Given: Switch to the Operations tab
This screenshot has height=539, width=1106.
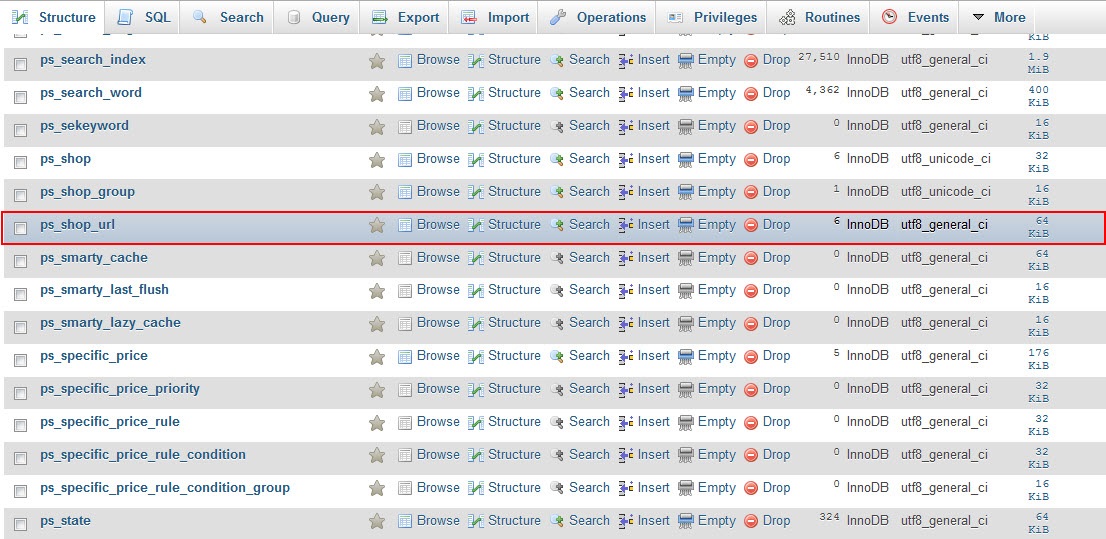Looking at the screenshot, I should 598,17.
